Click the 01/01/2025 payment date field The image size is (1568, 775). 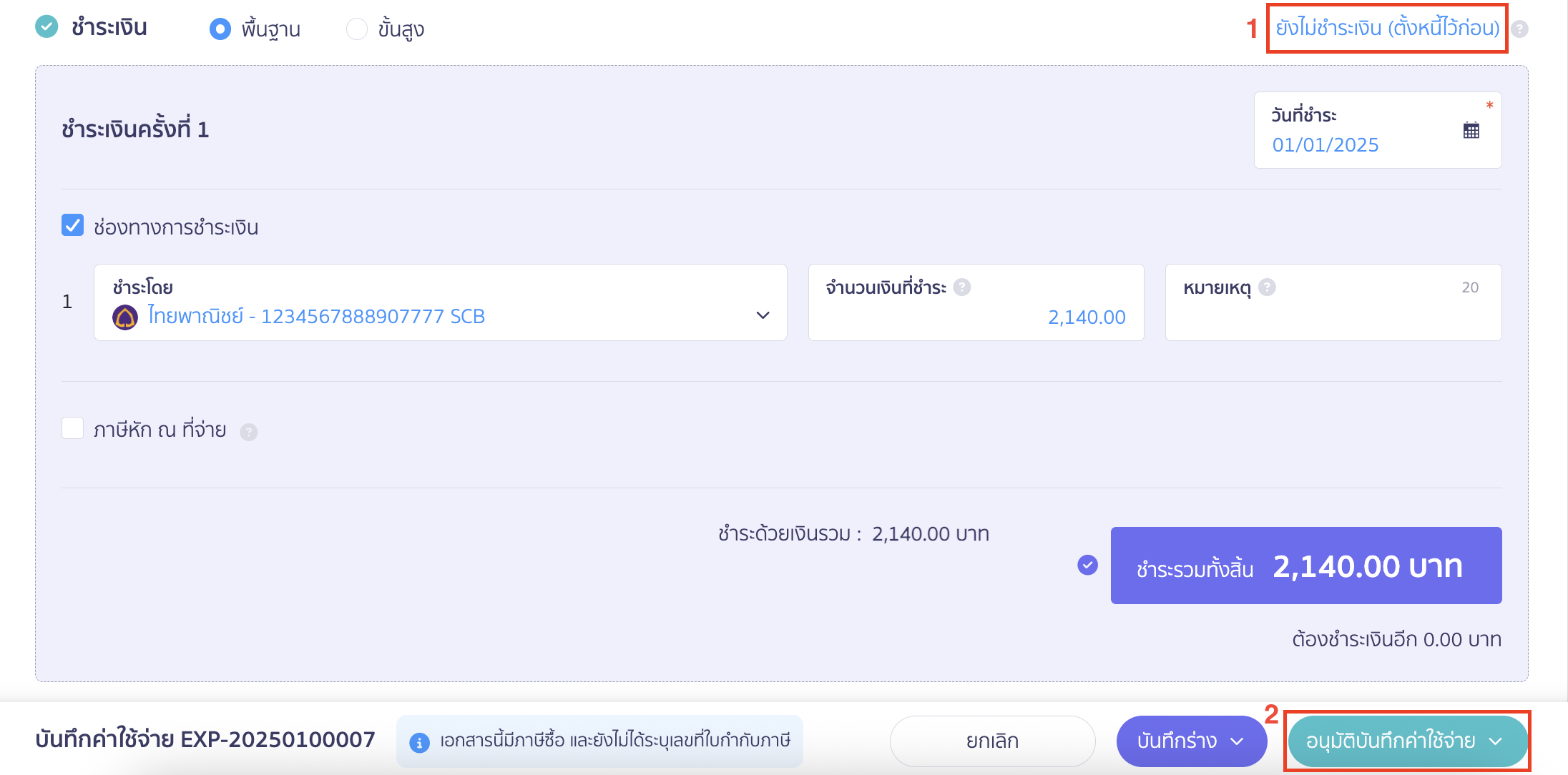(x=1326, y=144)
